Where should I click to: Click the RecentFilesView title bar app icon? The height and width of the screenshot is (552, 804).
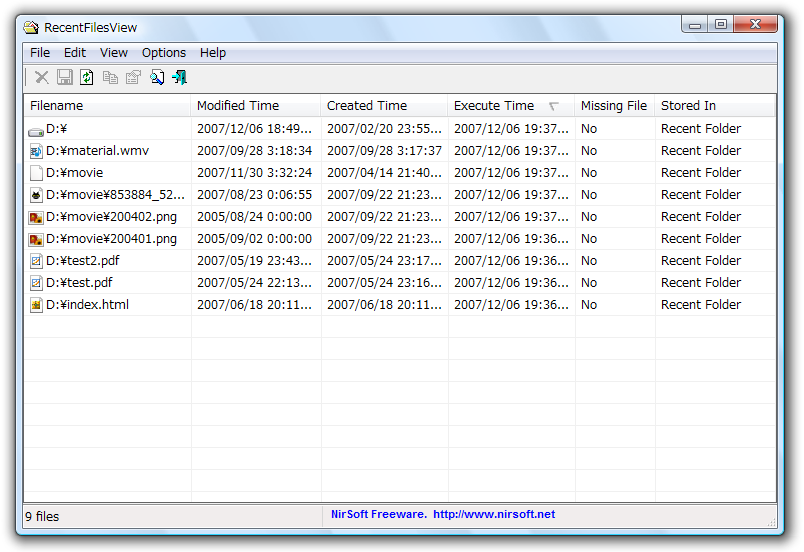(31, 27)
